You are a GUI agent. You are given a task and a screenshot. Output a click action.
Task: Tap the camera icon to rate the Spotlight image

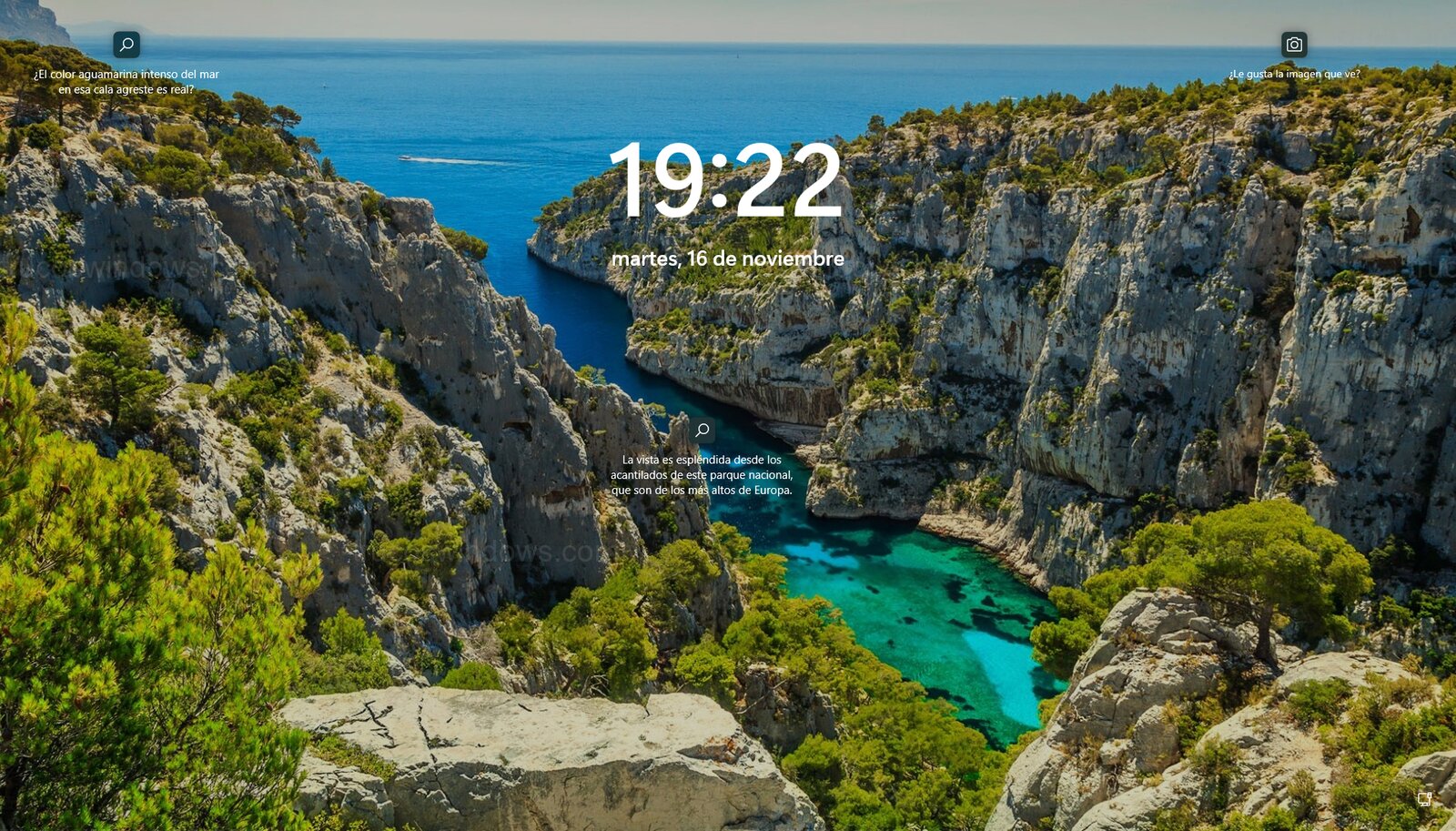(1293, 43)
